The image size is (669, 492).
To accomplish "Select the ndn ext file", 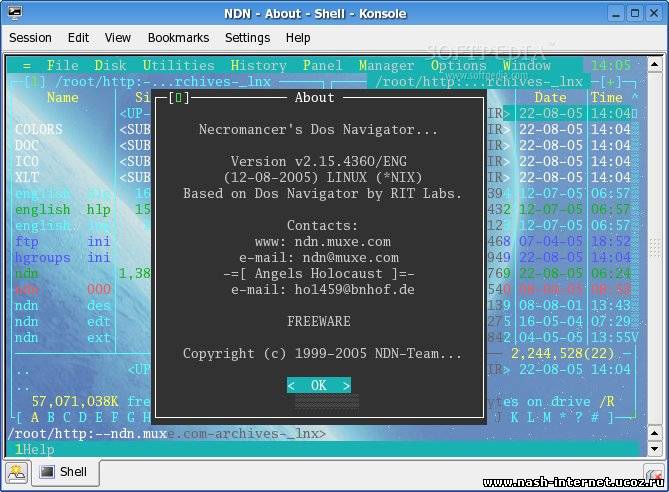I will pos(63,338).
